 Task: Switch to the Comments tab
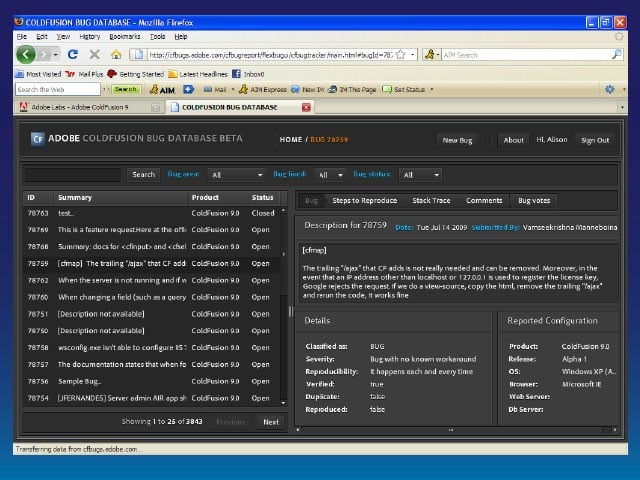(484, 200)
